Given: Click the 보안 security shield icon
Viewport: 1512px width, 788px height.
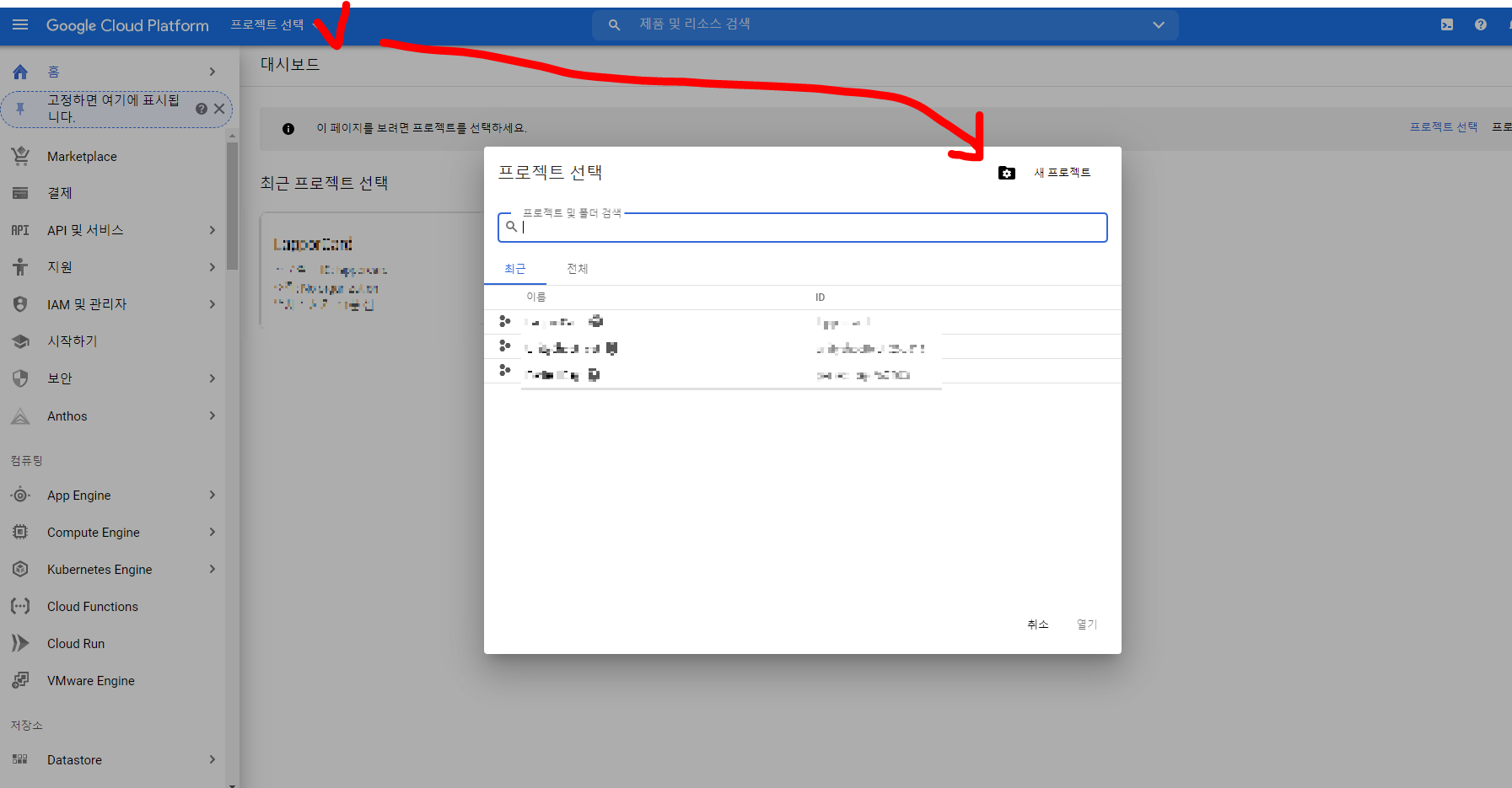Looking at the screenshot, I should 20,378.
